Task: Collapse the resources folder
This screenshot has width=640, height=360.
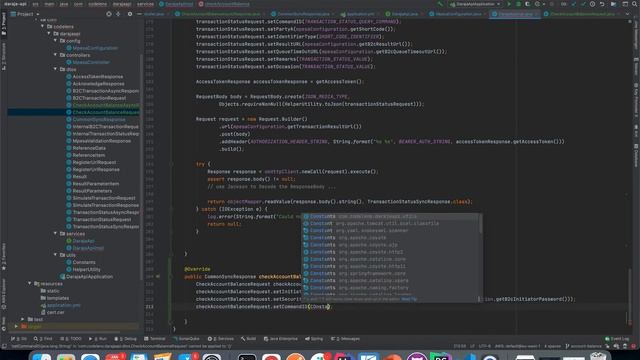Action: pos(29,284)
